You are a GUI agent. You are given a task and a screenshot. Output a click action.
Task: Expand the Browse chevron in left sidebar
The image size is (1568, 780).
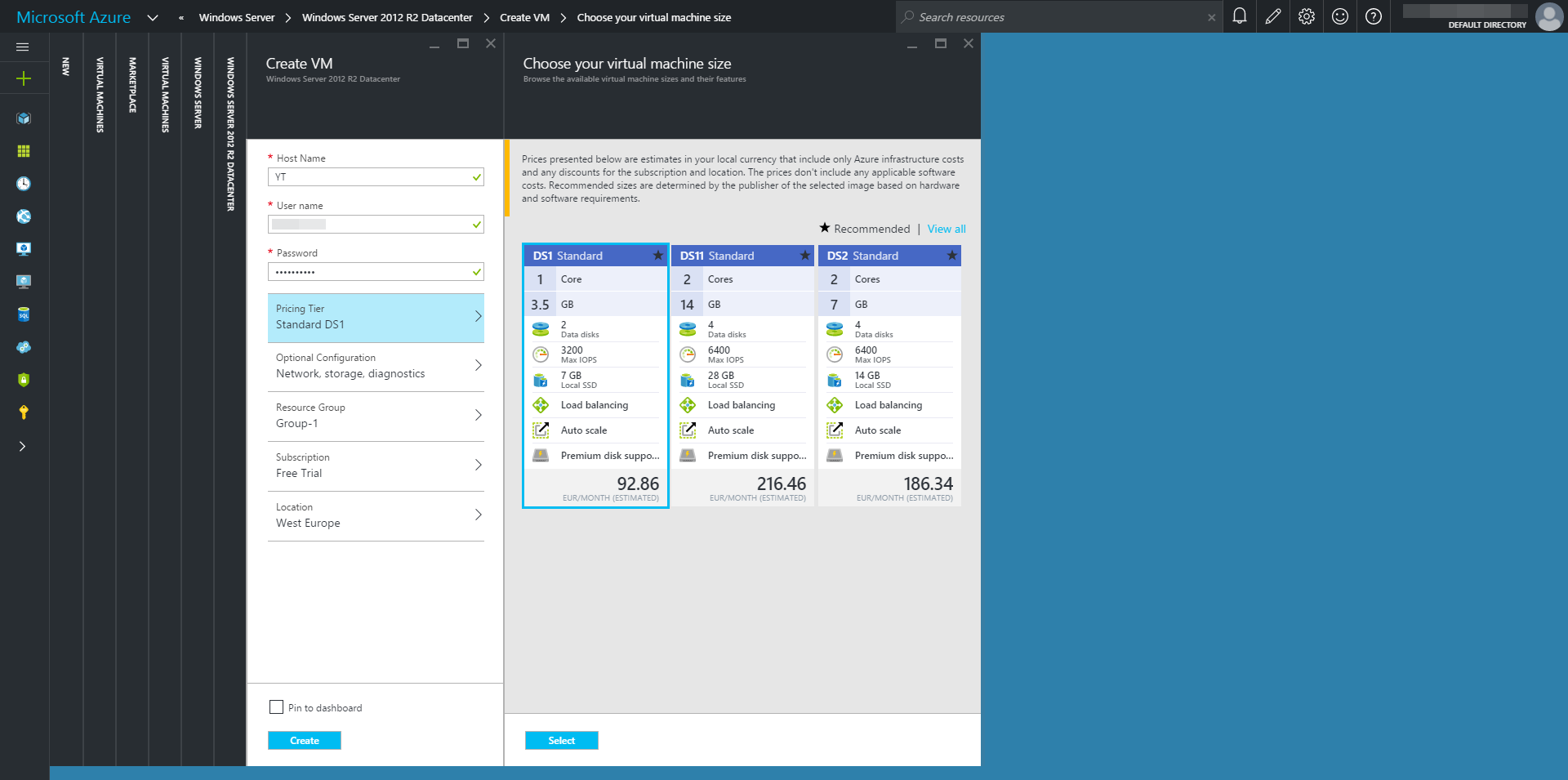[23, 447]
